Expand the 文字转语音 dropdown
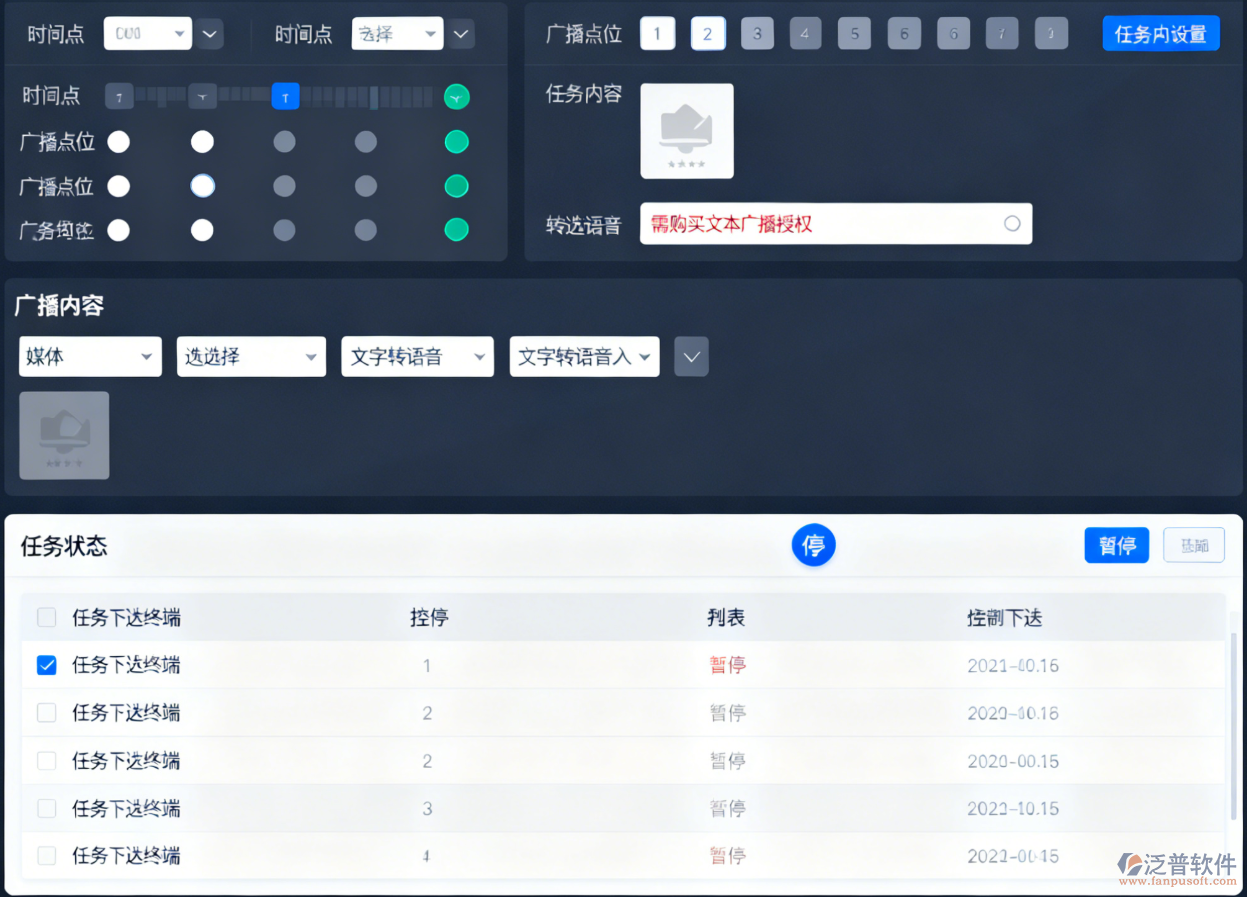Screen dimensions: 1247x897 417,356
